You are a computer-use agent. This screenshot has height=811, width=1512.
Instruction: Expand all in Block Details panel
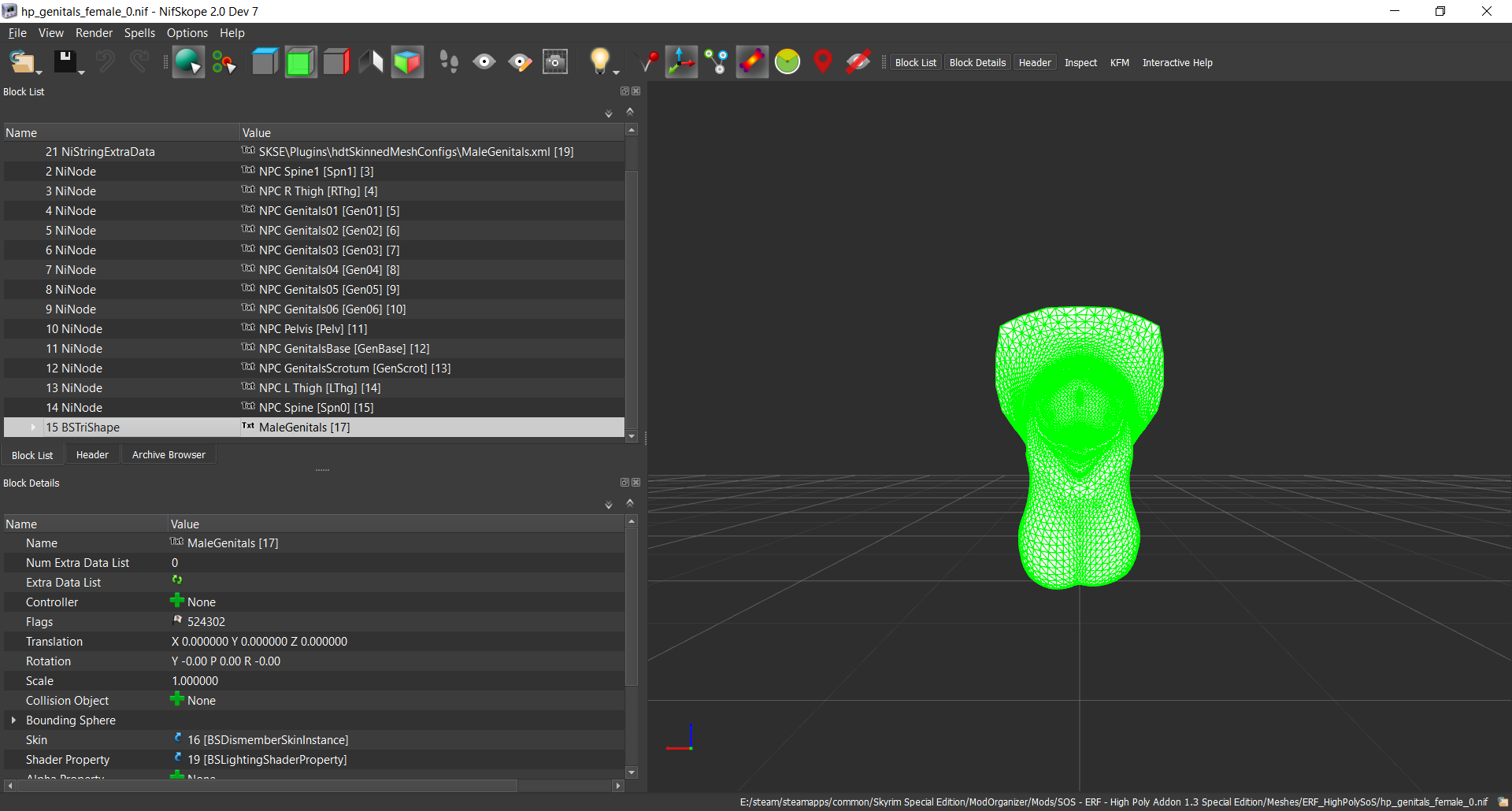click(x=609, y=505)
